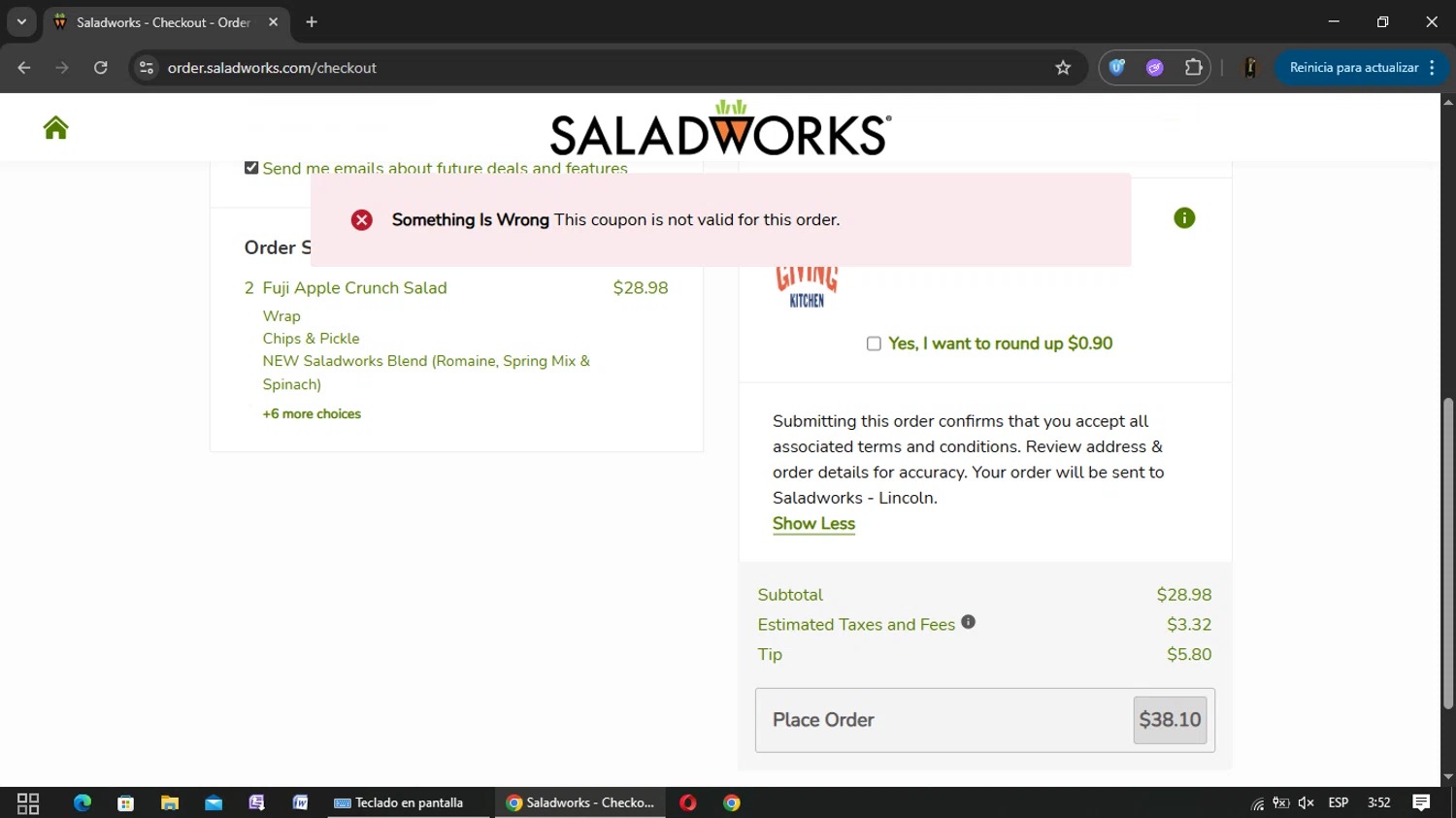1456x818 pixels.
Task: View site information icon in address bar
Action: tap(147, 68)
